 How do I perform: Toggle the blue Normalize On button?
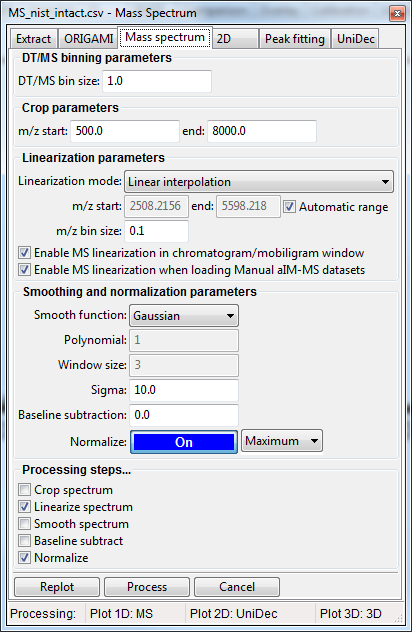point(184,442)
